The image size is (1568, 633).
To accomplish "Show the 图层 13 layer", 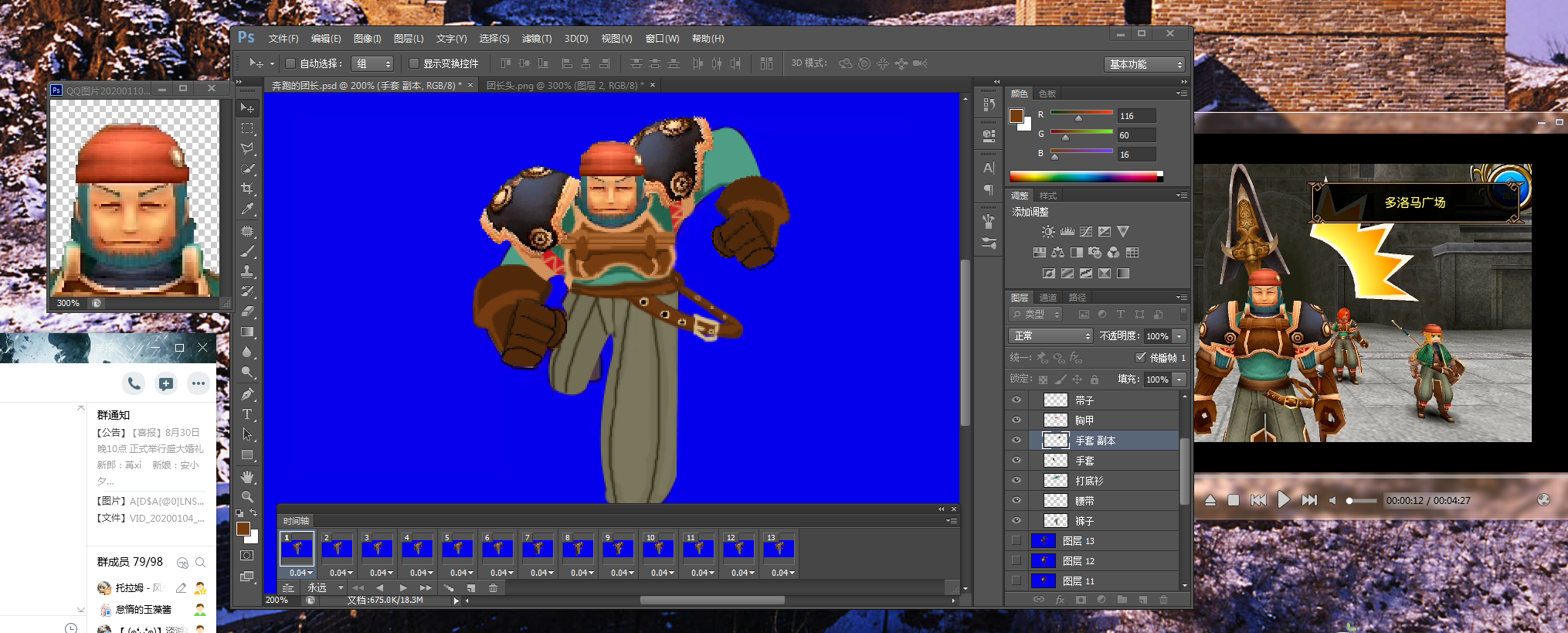I will point(1016,541).
